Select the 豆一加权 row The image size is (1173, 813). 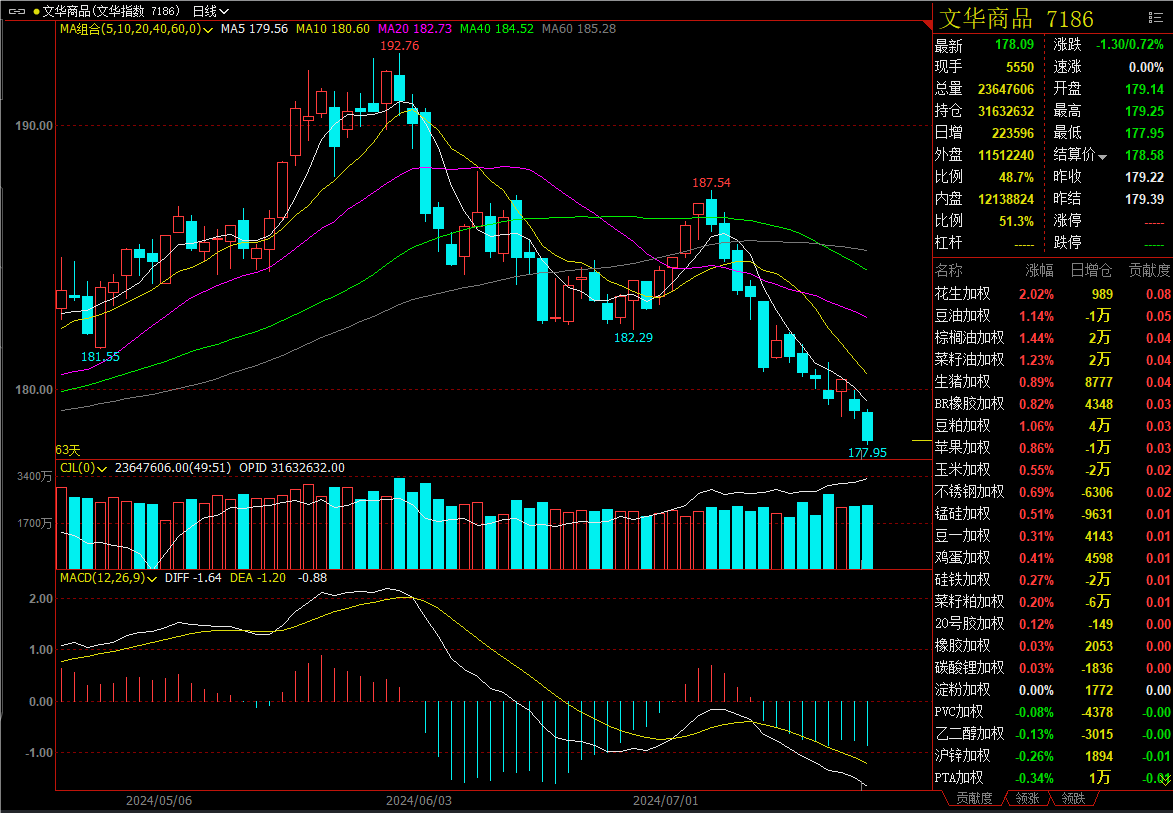[1053, 536]
